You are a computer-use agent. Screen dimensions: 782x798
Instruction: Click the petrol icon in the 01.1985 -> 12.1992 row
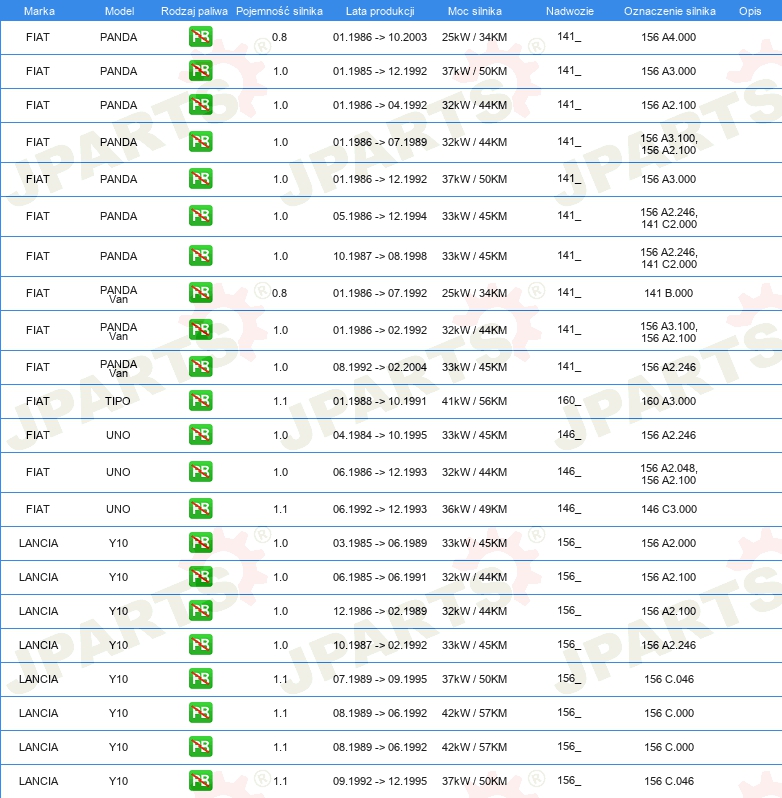coord(200,71)
